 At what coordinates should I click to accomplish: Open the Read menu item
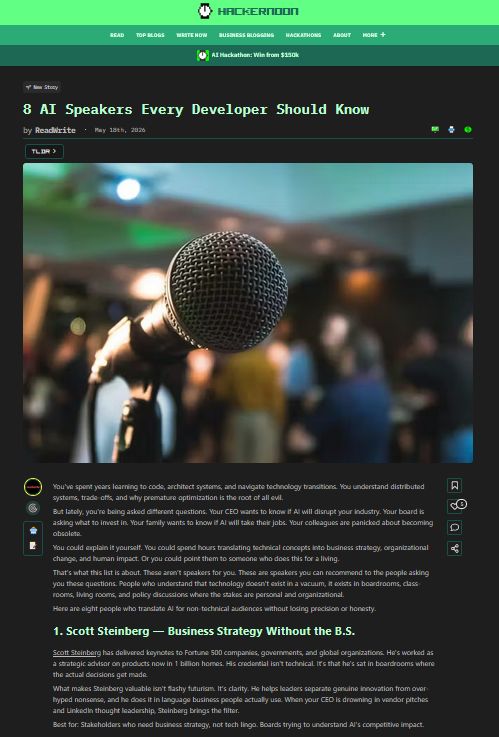tap(117, 35)
